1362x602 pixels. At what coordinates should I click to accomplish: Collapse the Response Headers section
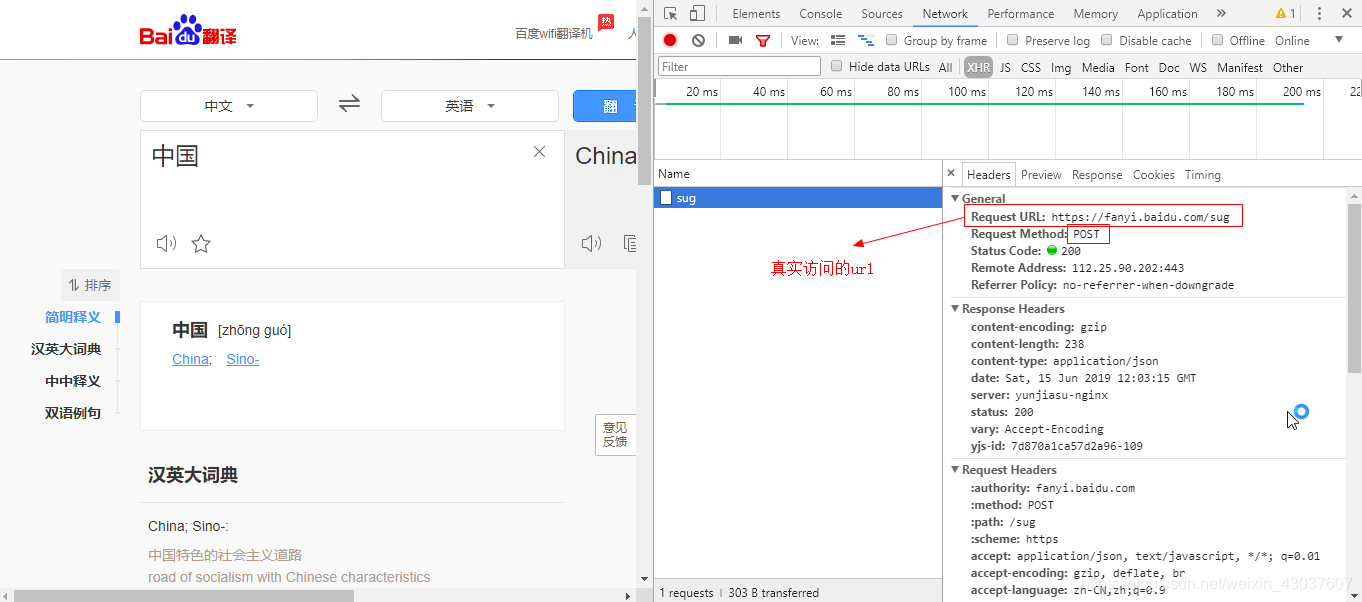pyautogui.click(x=956, y=308)
